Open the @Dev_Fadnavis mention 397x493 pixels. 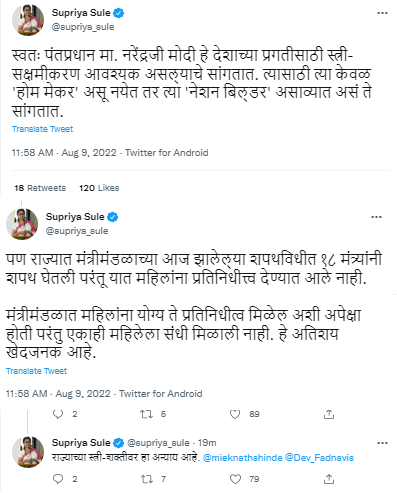(319, 458)
